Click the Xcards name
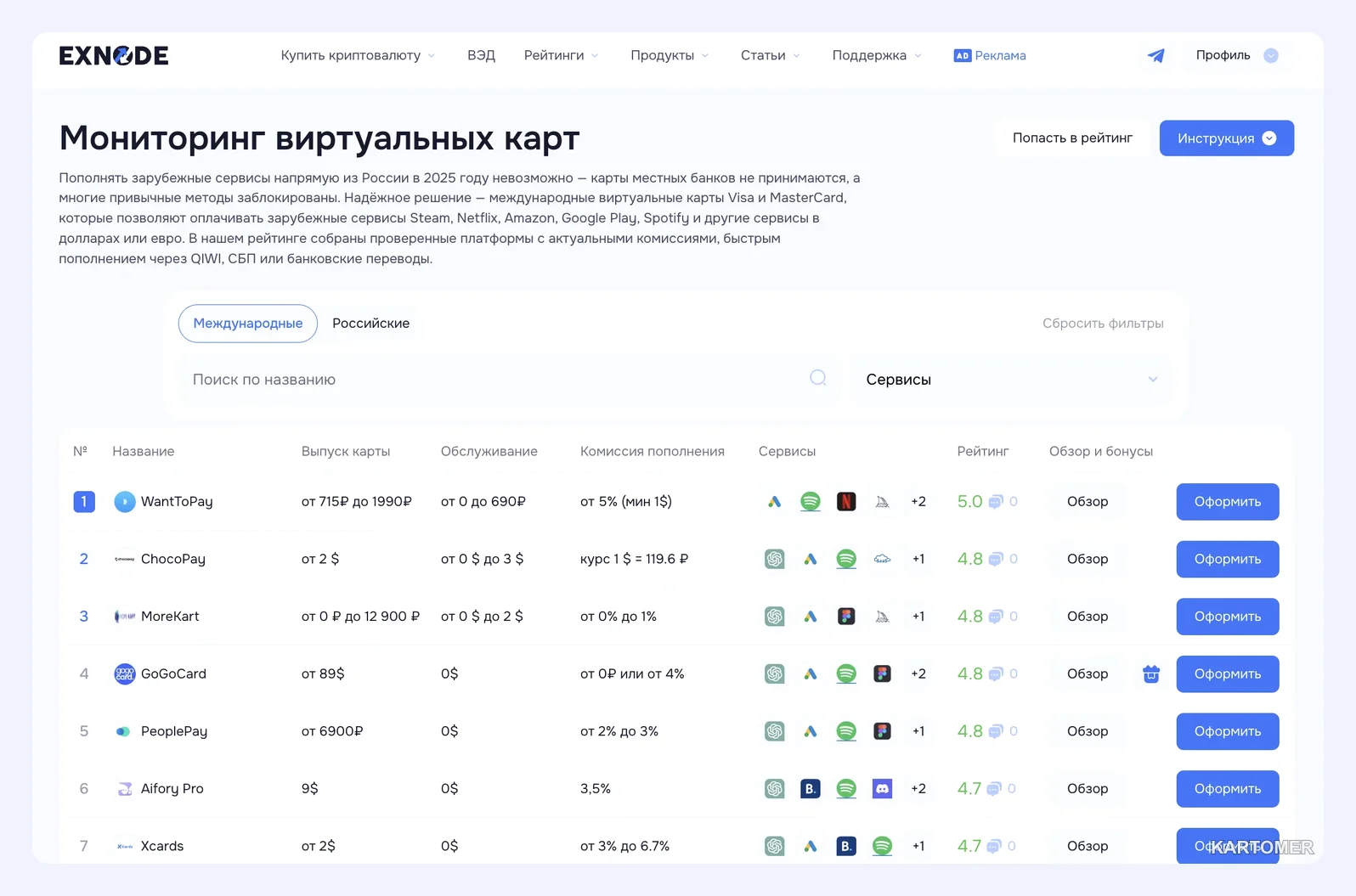The width and height of the screenshot is (1356, 896). click(162, 846)
